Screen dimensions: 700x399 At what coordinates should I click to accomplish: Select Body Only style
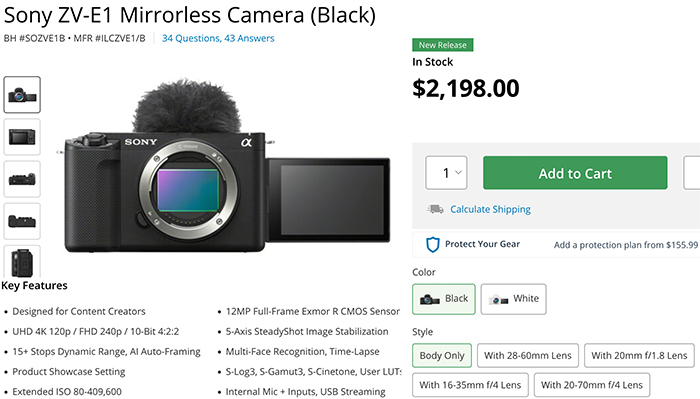pos(442,355)
